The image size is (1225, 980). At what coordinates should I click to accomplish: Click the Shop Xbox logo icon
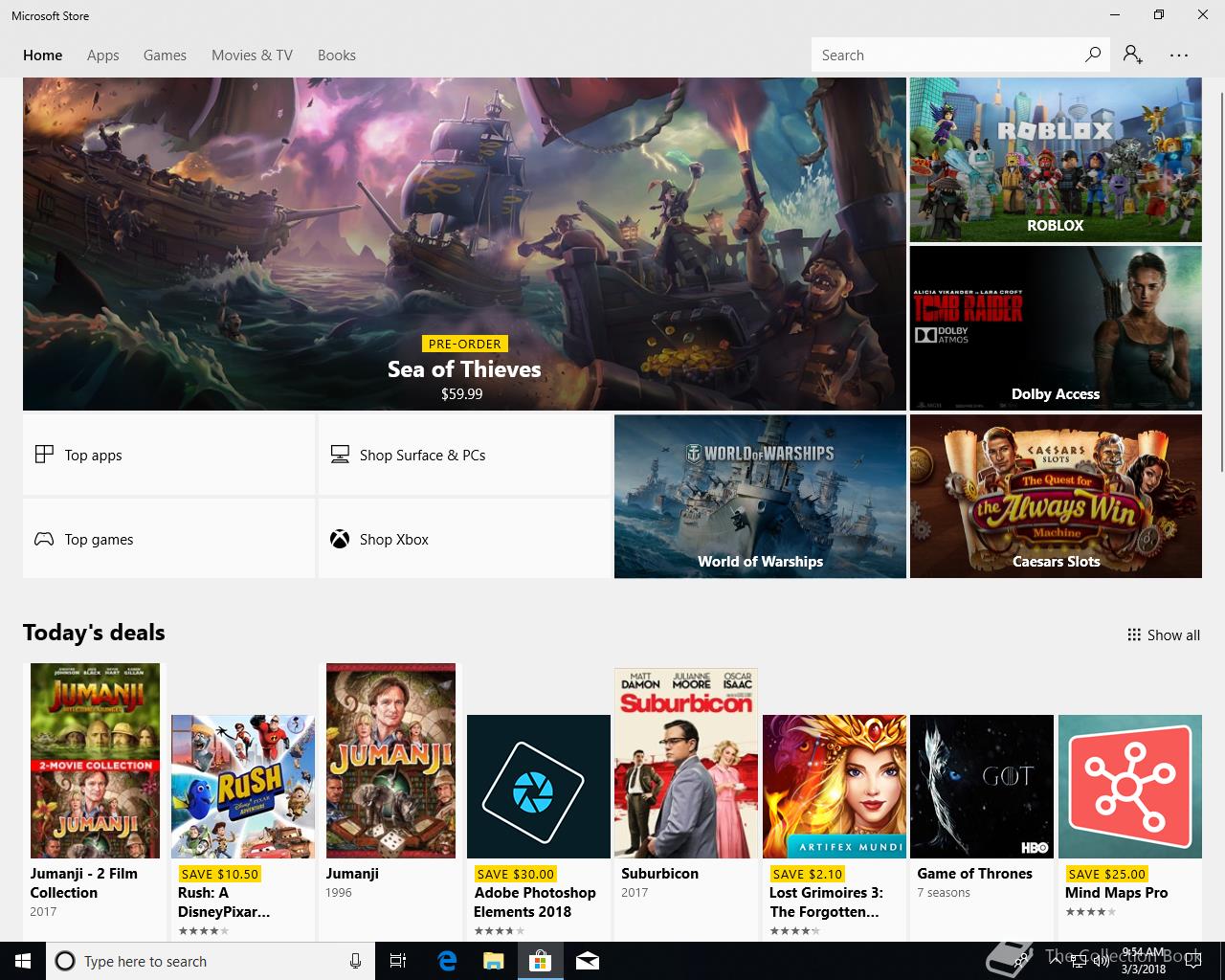(340, 539)
